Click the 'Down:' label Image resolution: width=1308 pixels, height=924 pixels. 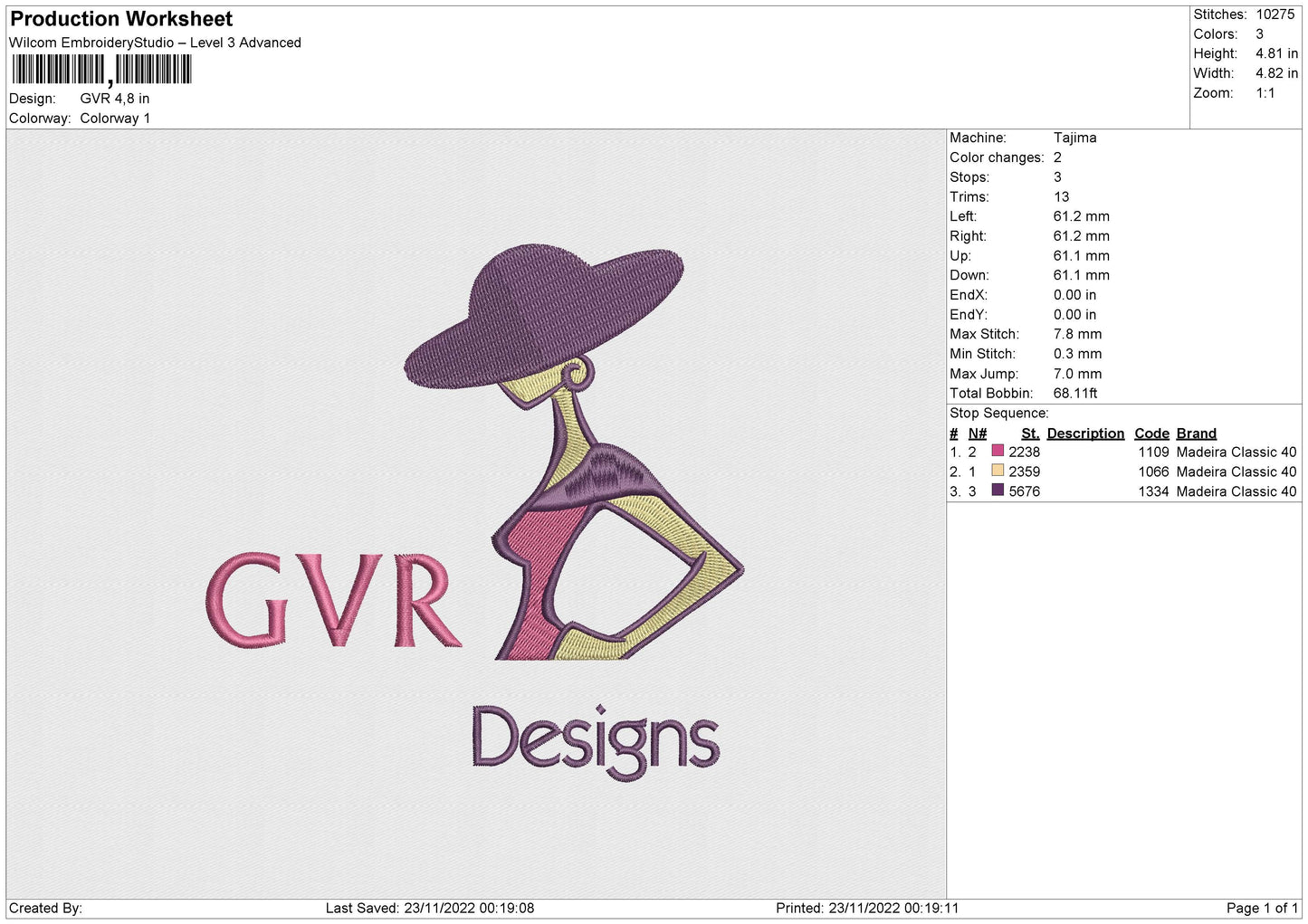pyautogui.click(x=969, y=275)
